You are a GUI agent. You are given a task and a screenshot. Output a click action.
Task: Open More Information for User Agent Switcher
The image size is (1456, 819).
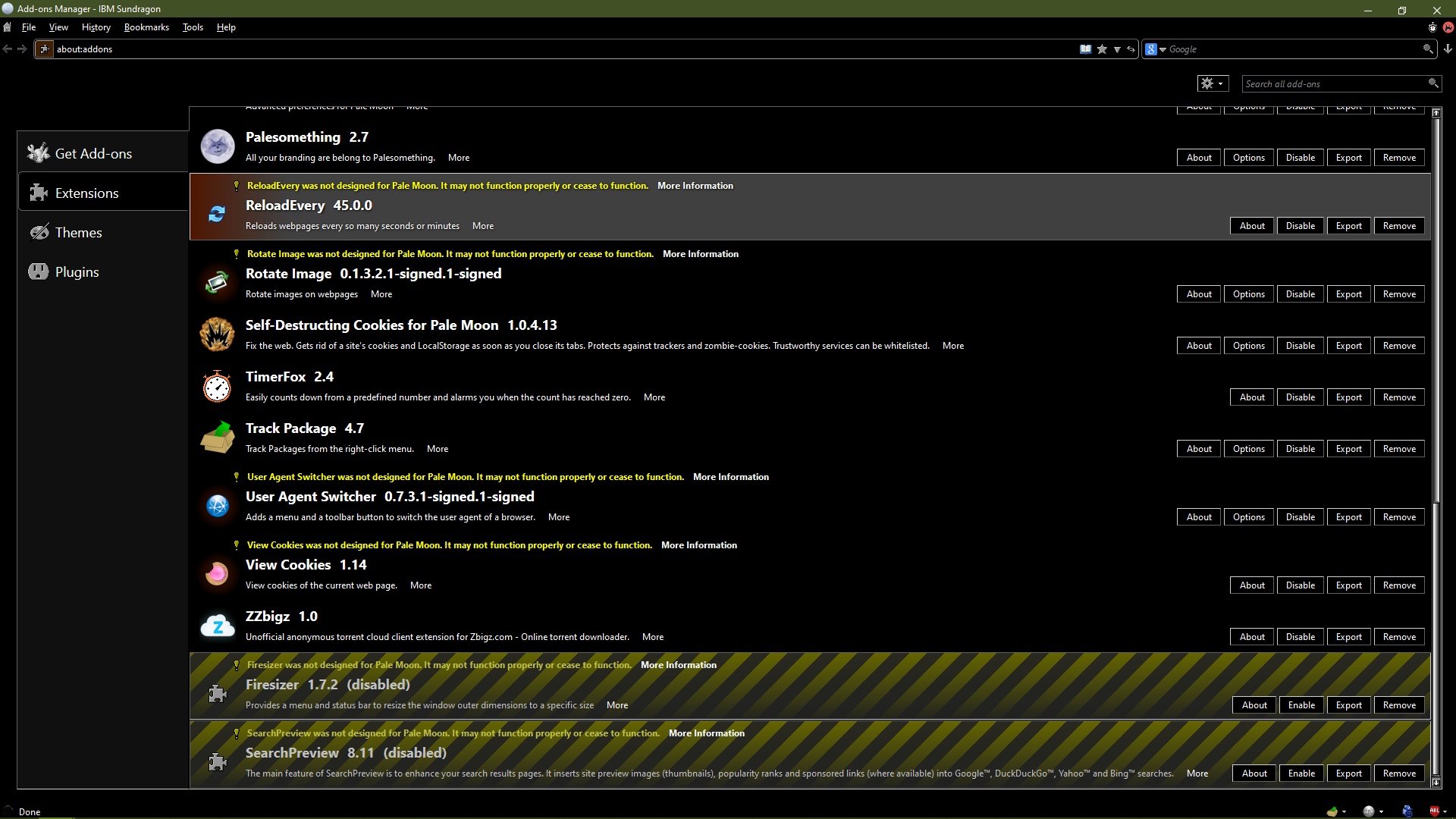(x=730, y=477)
